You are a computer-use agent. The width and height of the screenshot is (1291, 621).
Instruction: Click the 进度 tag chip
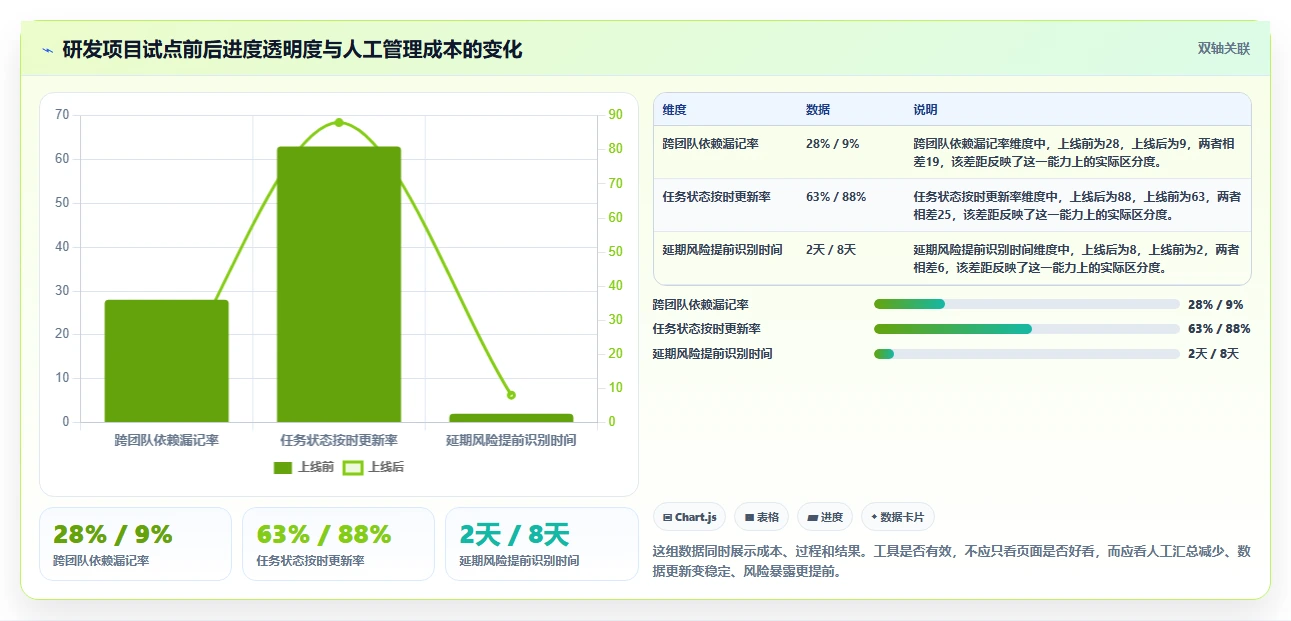(x=825, y=517)
